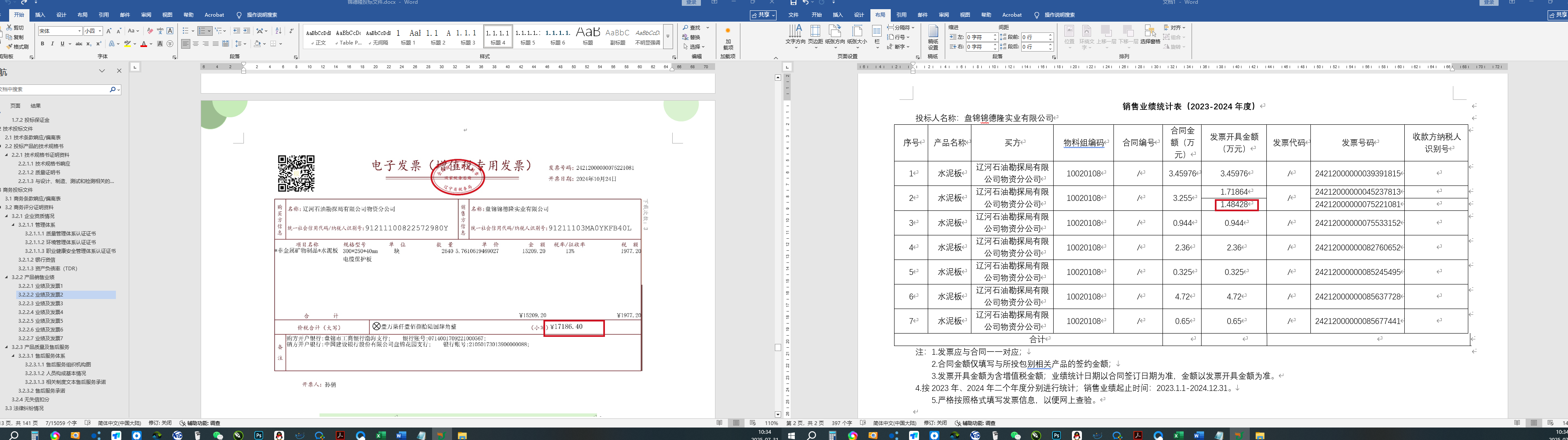Undo last action in right window
This screenshot has height=440, width=1568.
(x=805, y=2)
